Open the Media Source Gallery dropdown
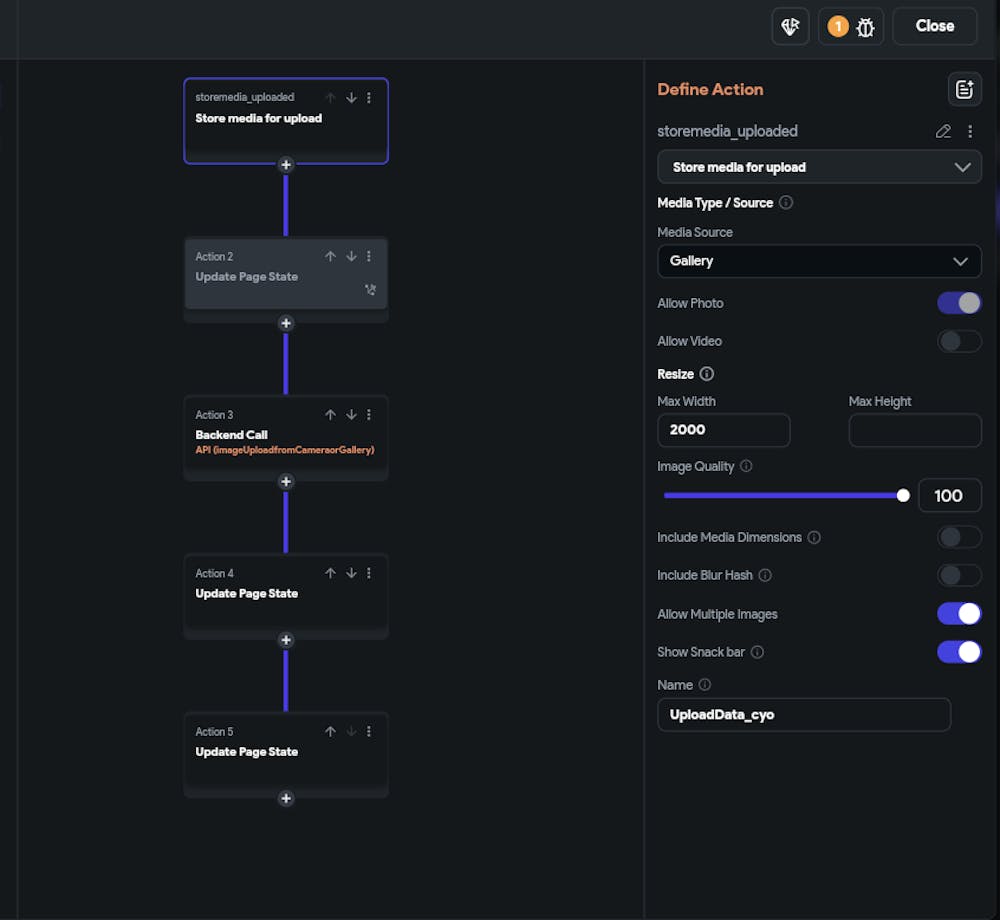1000x920 pixels. click(819, 261)
